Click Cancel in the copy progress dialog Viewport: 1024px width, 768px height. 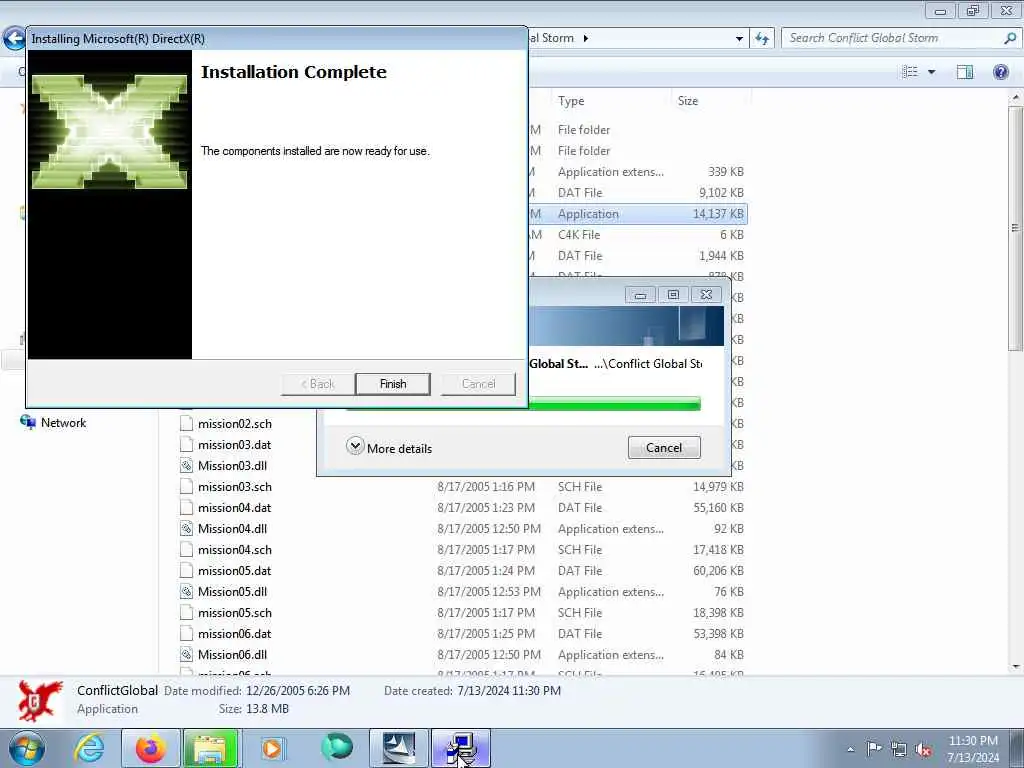(664, 448)
